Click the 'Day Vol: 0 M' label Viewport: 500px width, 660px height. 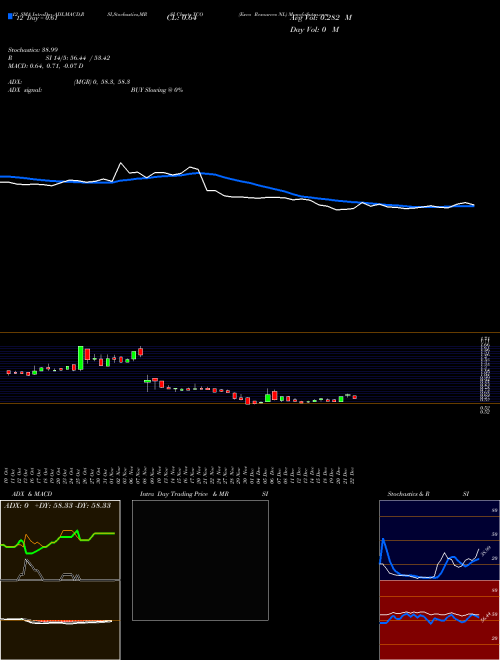[x=314, y=30]
